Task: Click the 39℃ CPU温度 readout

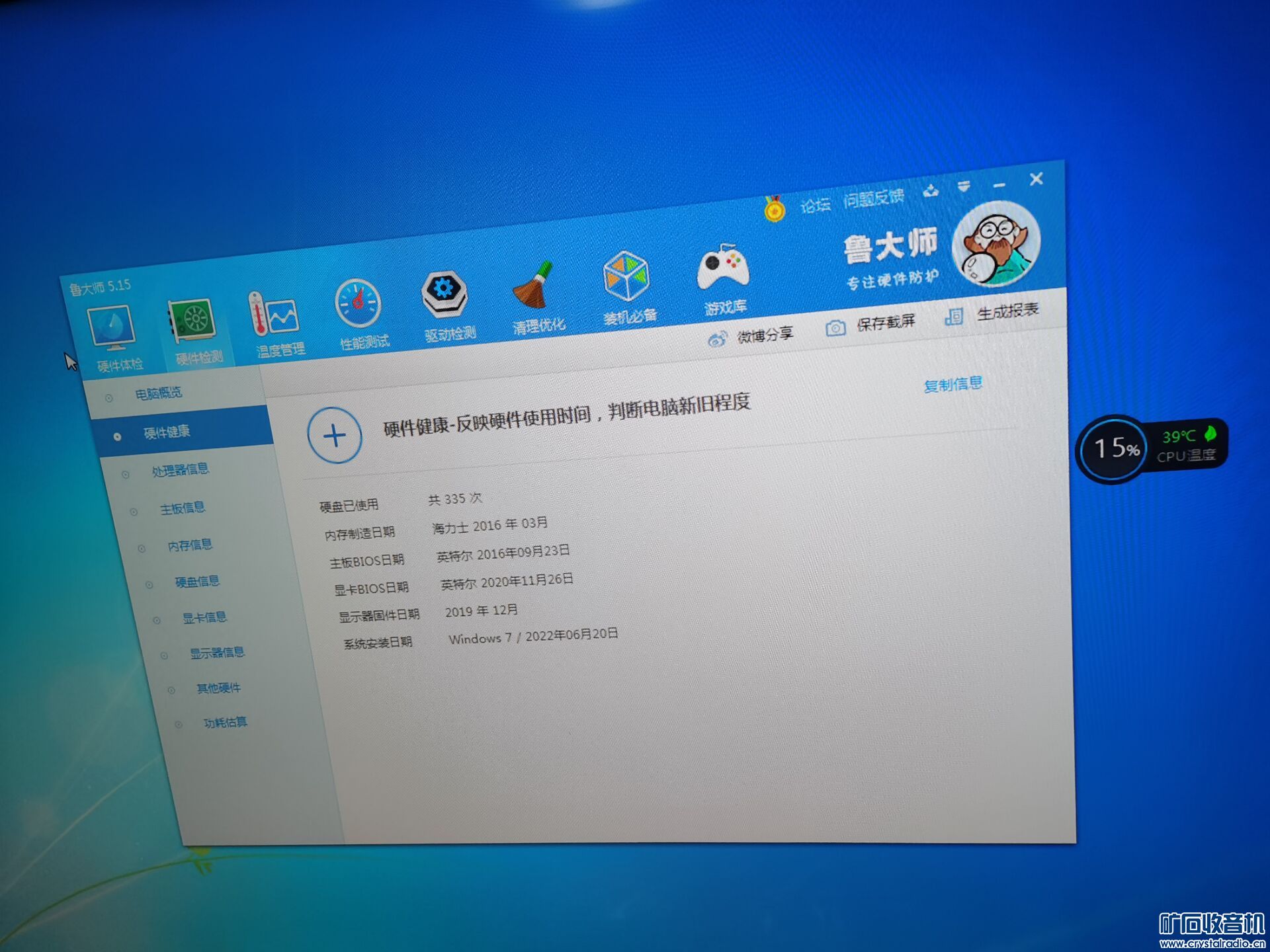Action: click(1186, 446)
